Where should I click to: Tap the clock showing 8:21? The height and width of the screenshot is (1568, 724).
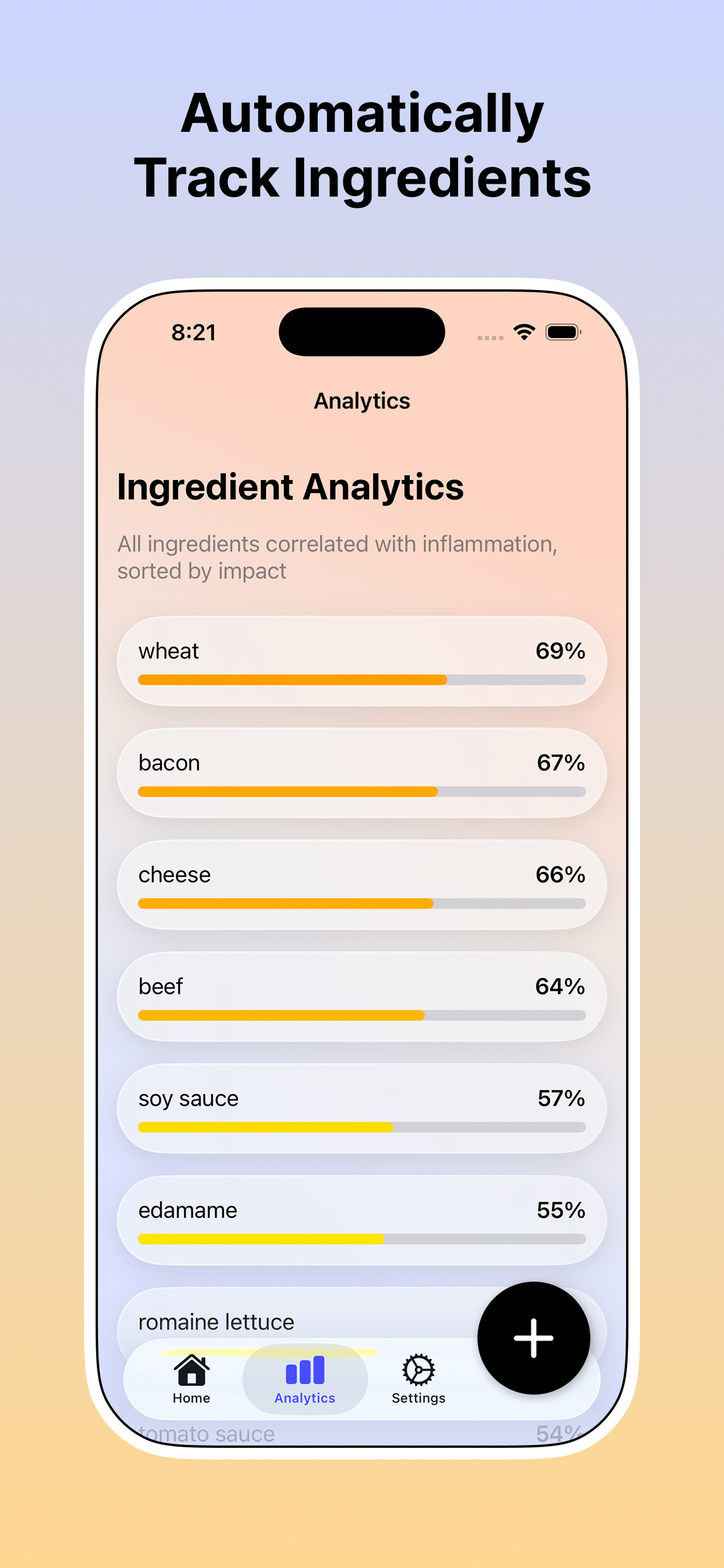click(x=194, y=332)
